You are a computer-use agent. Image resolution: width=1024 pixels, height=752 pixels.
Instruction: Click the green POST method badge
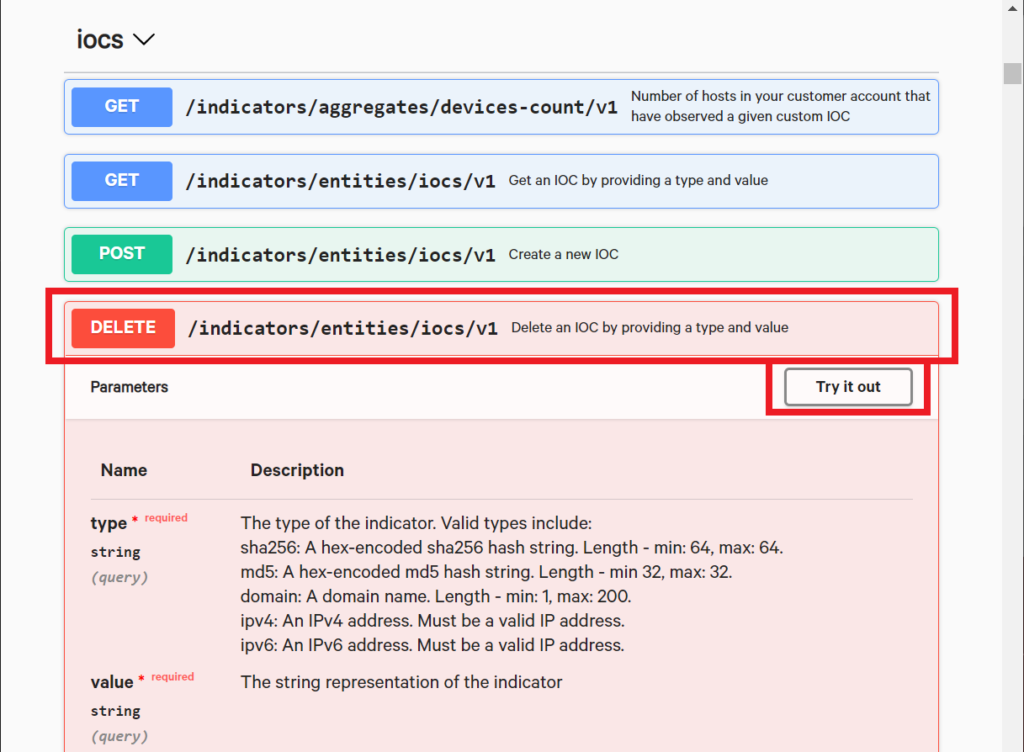pos(121,254)
